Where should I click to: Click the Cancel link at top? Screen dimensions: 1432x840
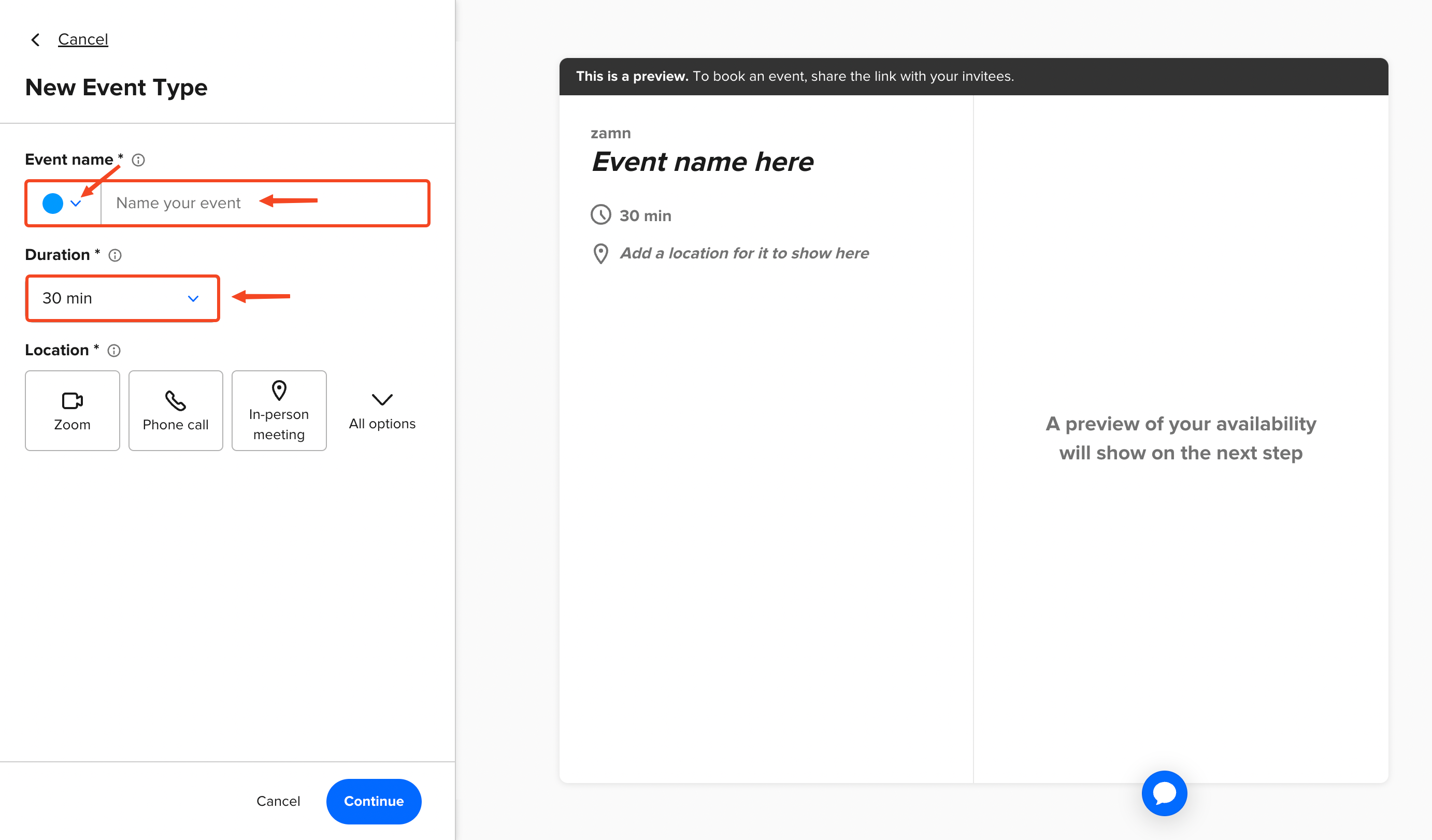pos(83,39)
